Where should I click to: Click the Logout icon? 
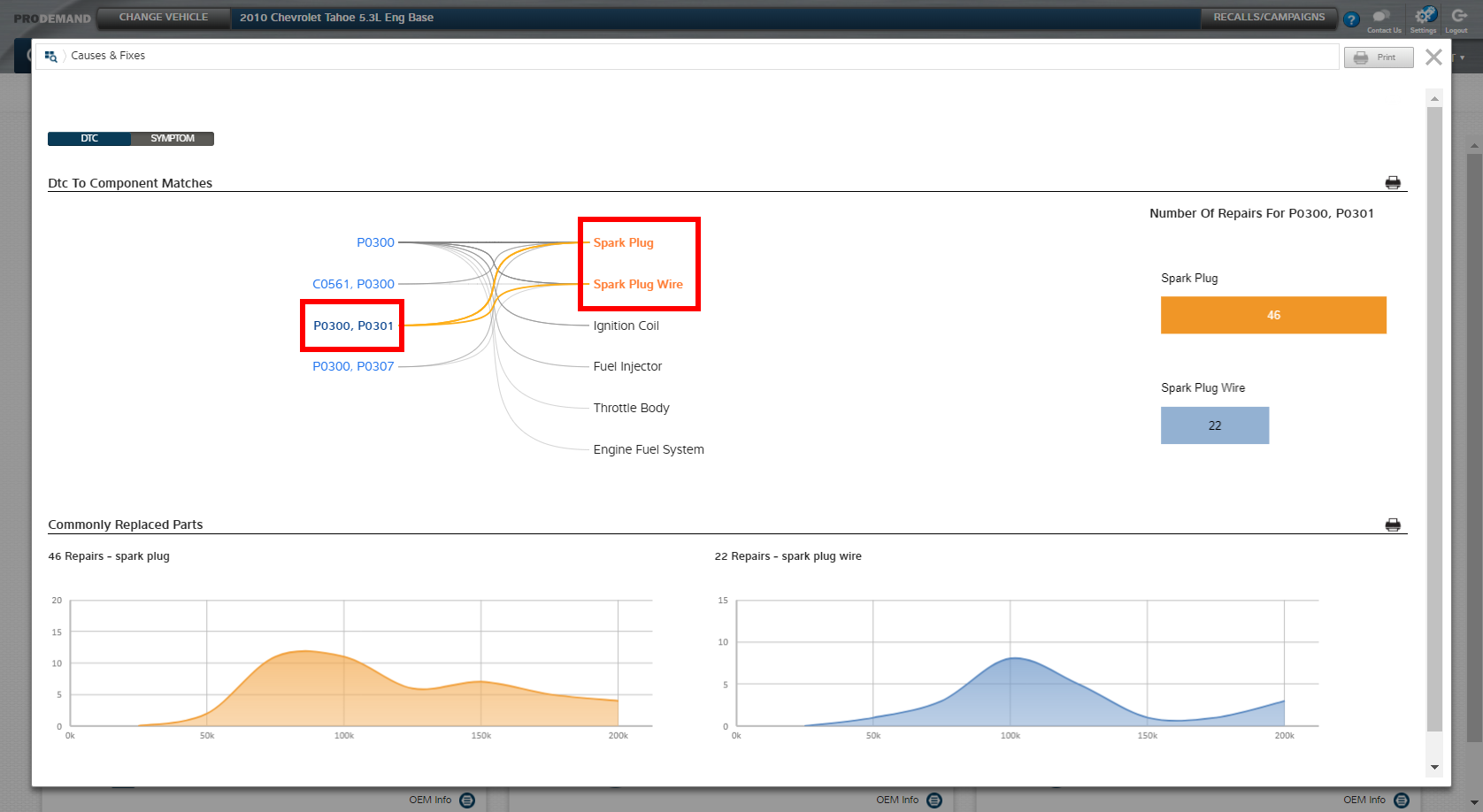pos(1458,16)
